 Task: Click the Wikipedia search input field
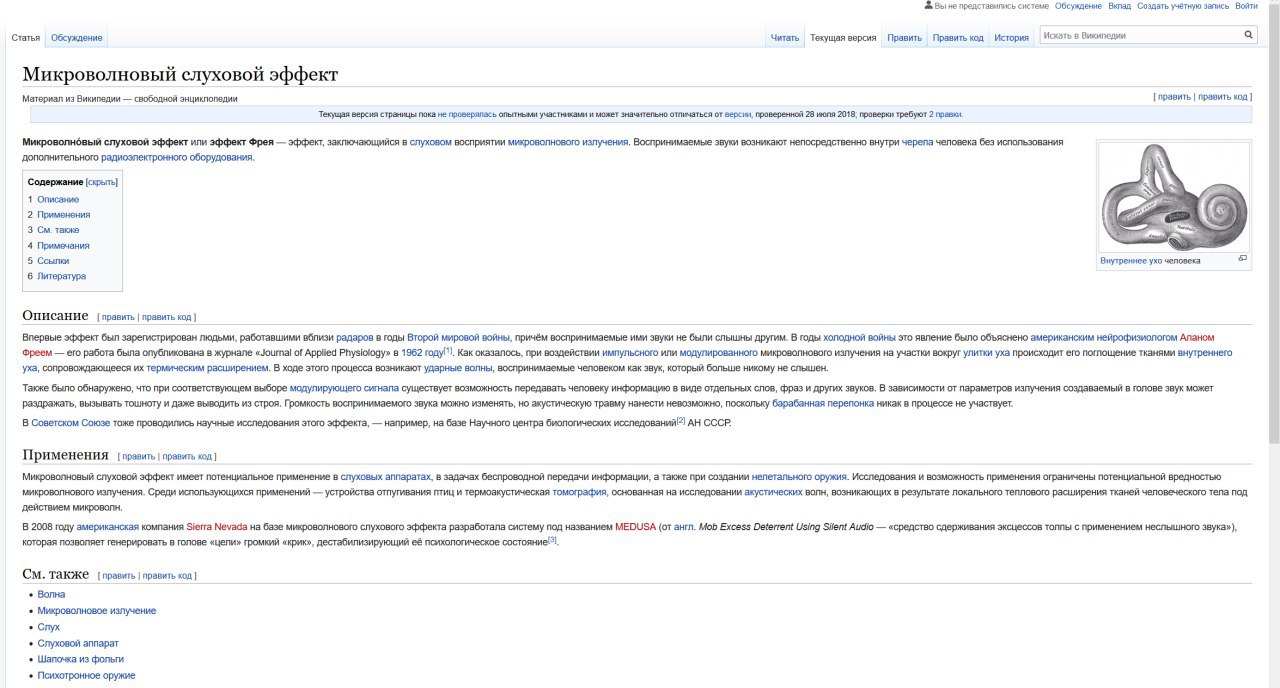(x=1140, y=35)
